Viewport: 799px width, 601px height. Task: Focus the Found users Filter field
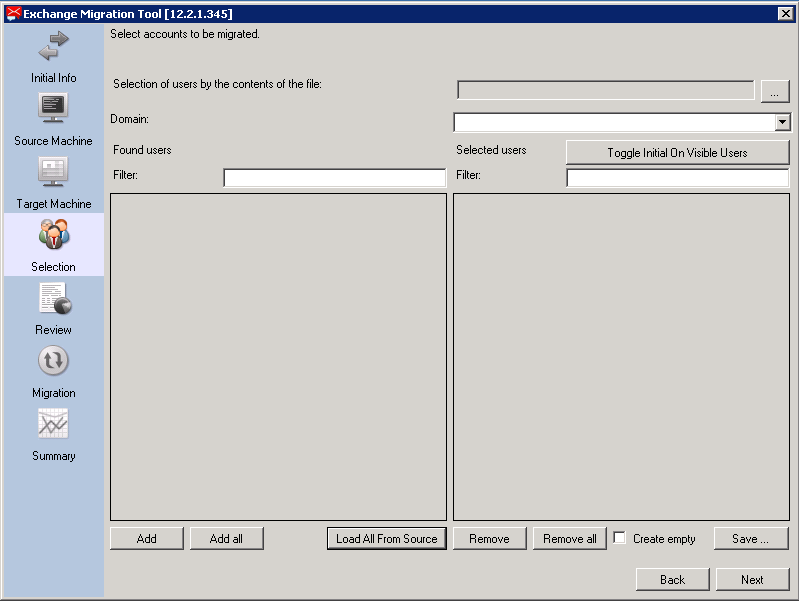[335, 178]
